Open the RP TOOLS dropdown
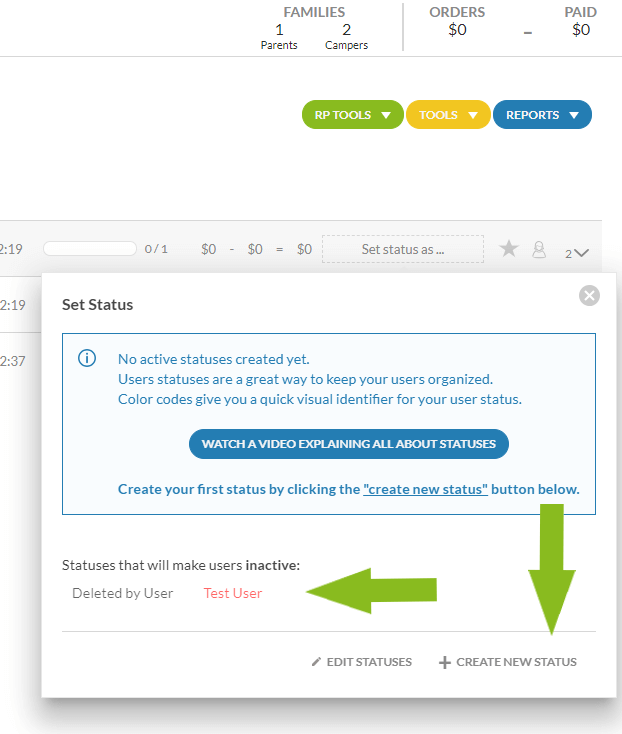Viewport: 622px width, 734px height. pos(352,115)
